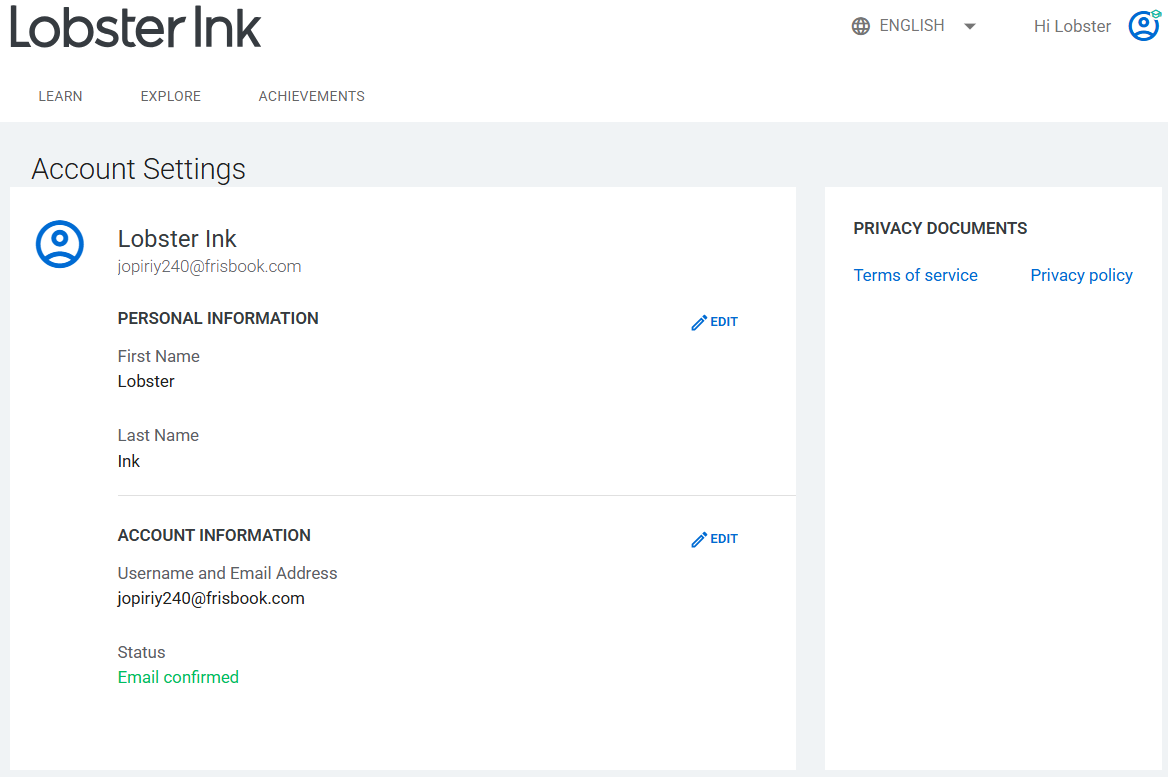Click pencil icon for Account Information

(x=699, y=540)
